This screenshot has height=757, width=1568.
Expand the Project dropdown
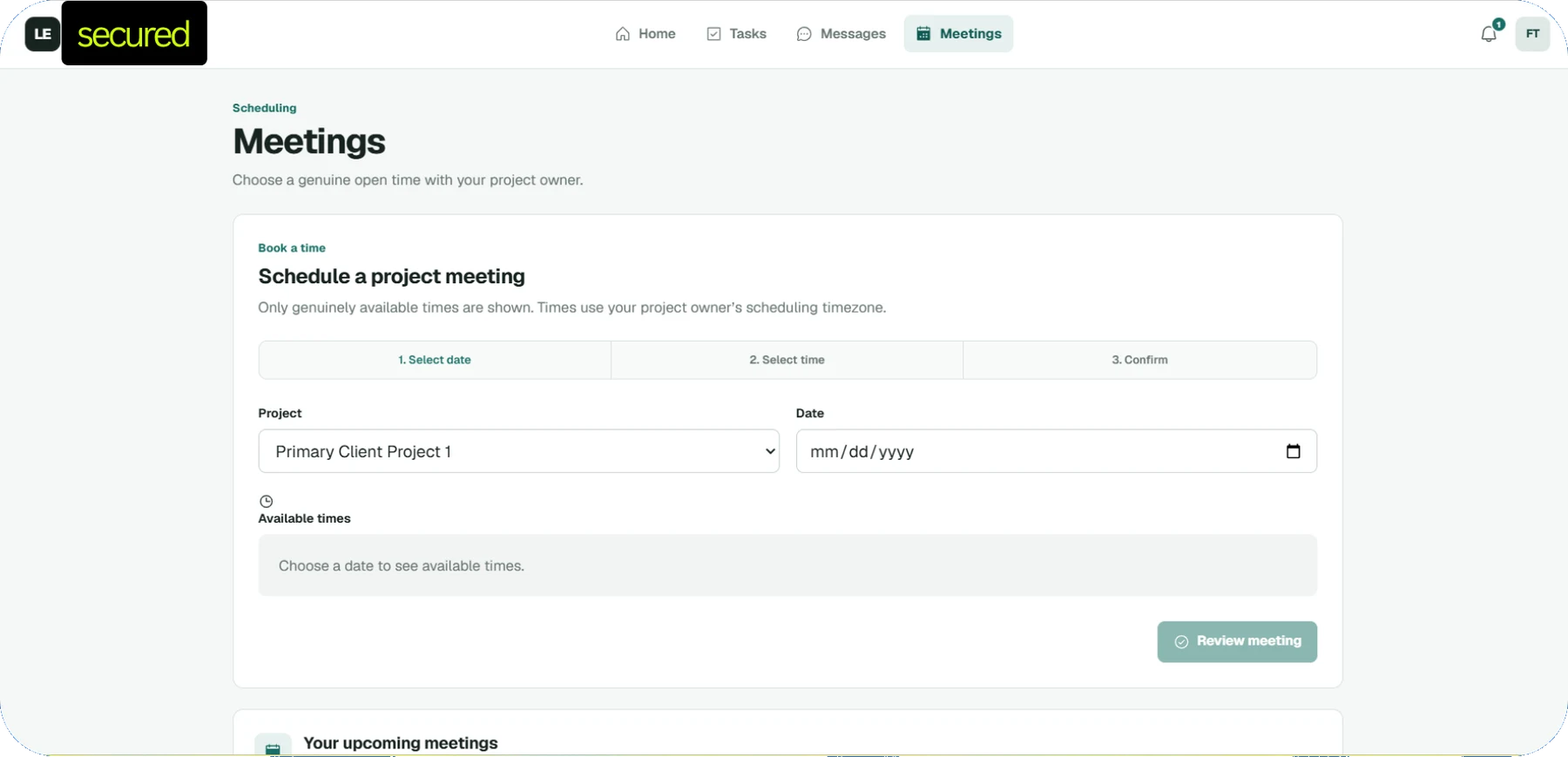[x=519, y=451]
